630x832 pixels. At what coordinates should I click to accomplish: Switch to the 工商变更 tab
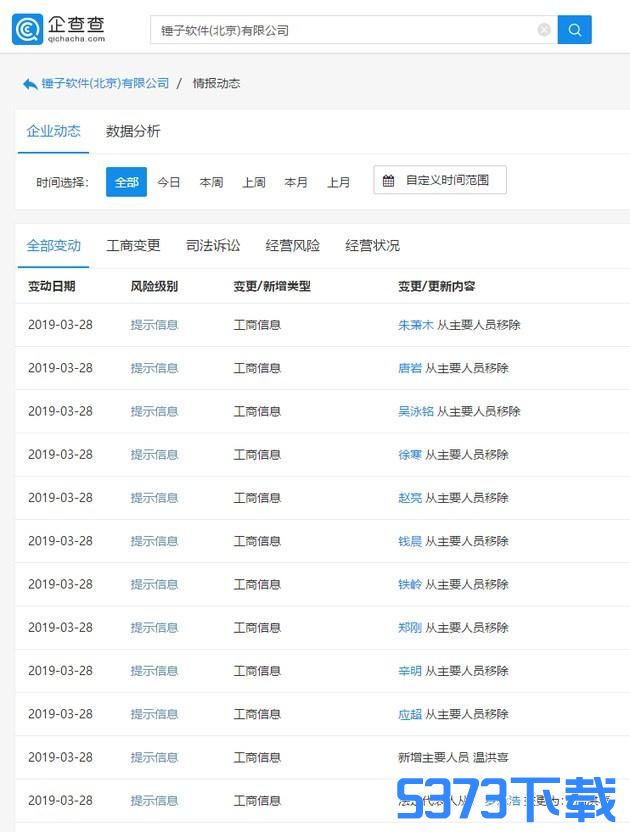click(x=133, y=245)
